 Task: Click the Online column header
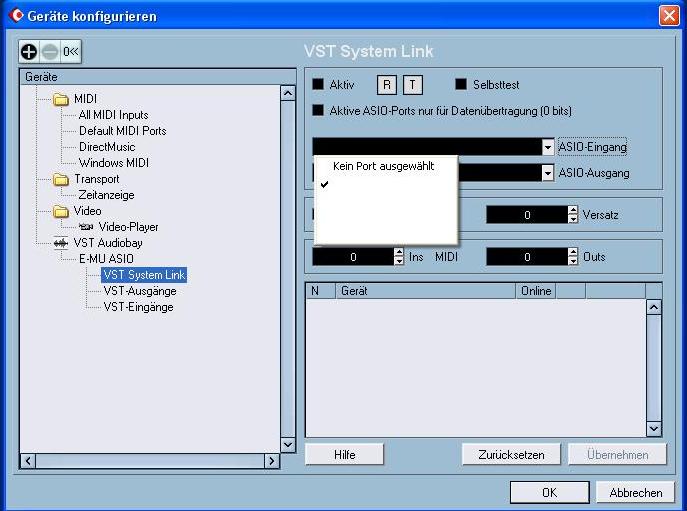click(x=535, y=291)
